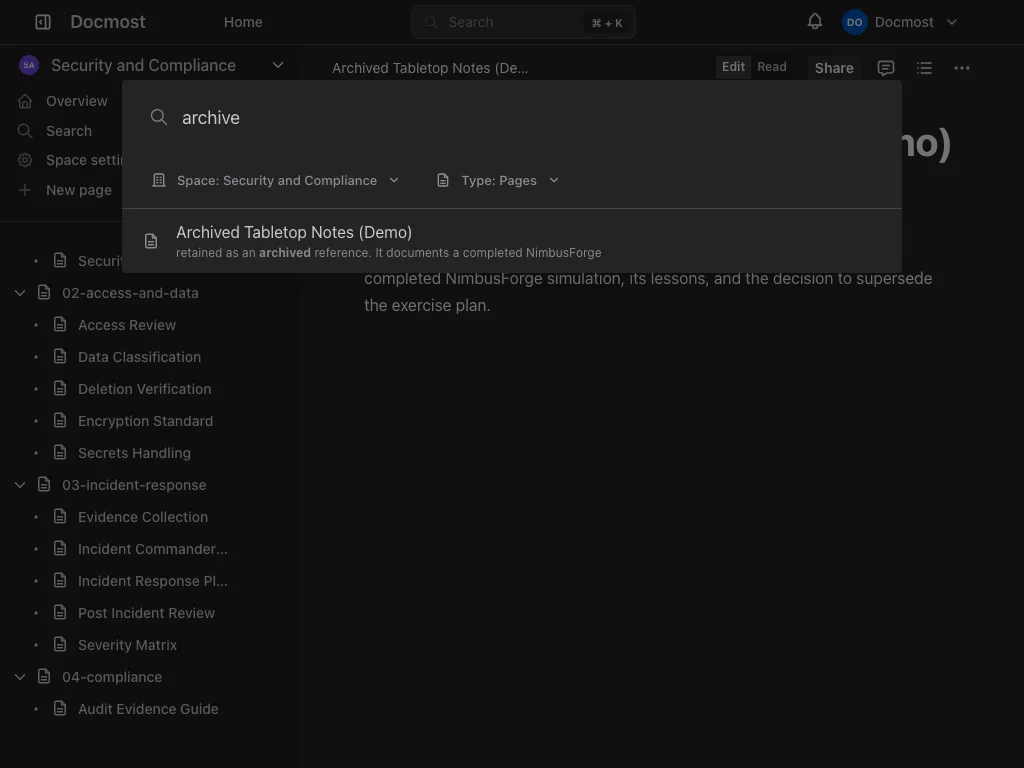
Task: Click the page icon beside Secrets Handling
Action: (x=60, y=453)
